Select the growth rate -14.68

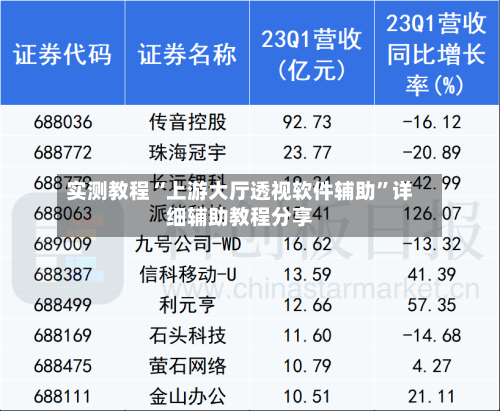coord(432,335)
